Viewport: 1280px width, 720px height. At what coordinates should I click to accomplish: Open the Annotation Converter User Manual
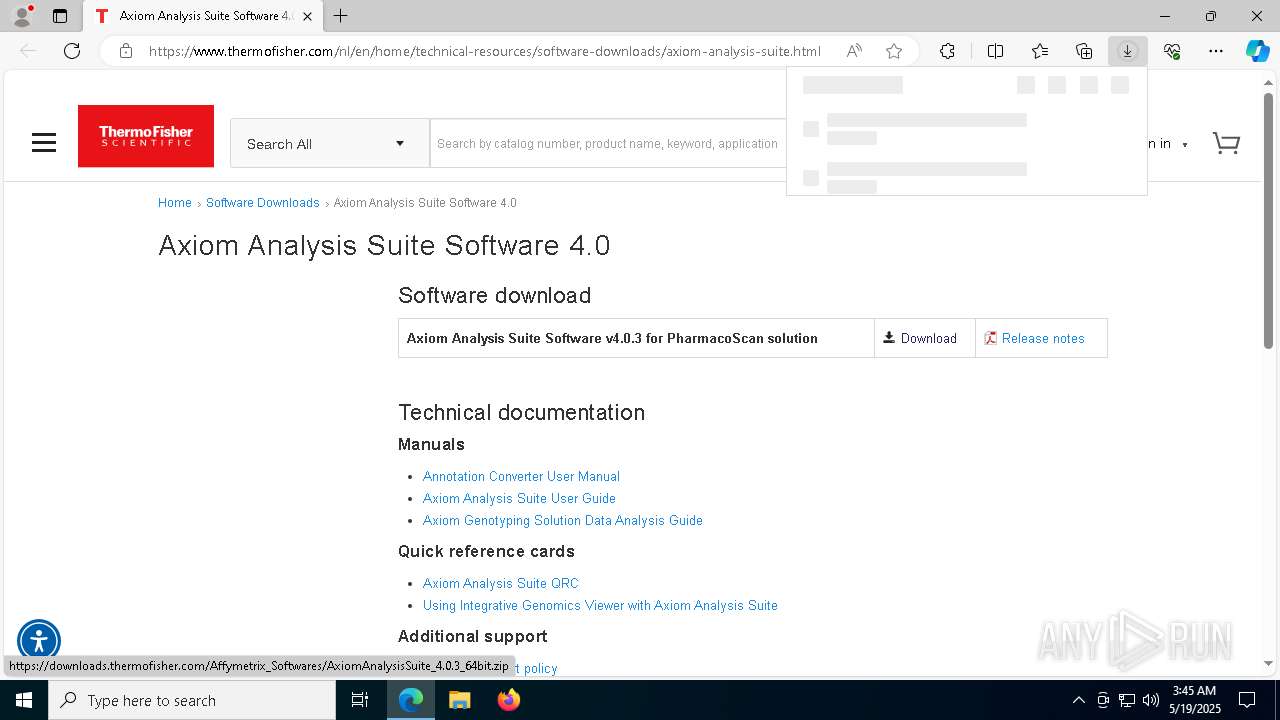click(x=521, y=476)
